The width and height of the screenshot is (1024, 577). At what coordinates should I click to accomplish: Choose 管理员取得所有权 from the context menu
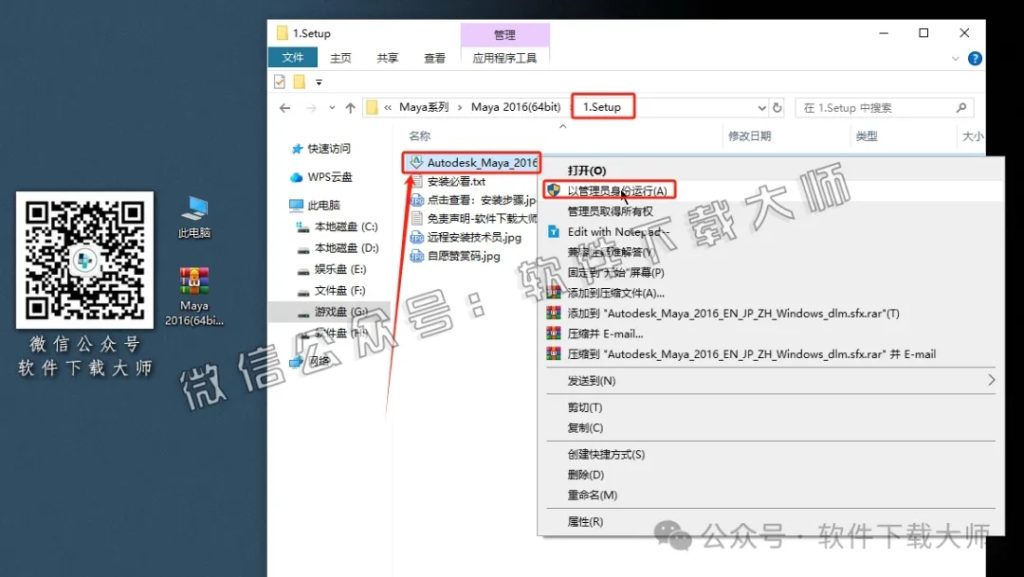[x=611, y=211]
